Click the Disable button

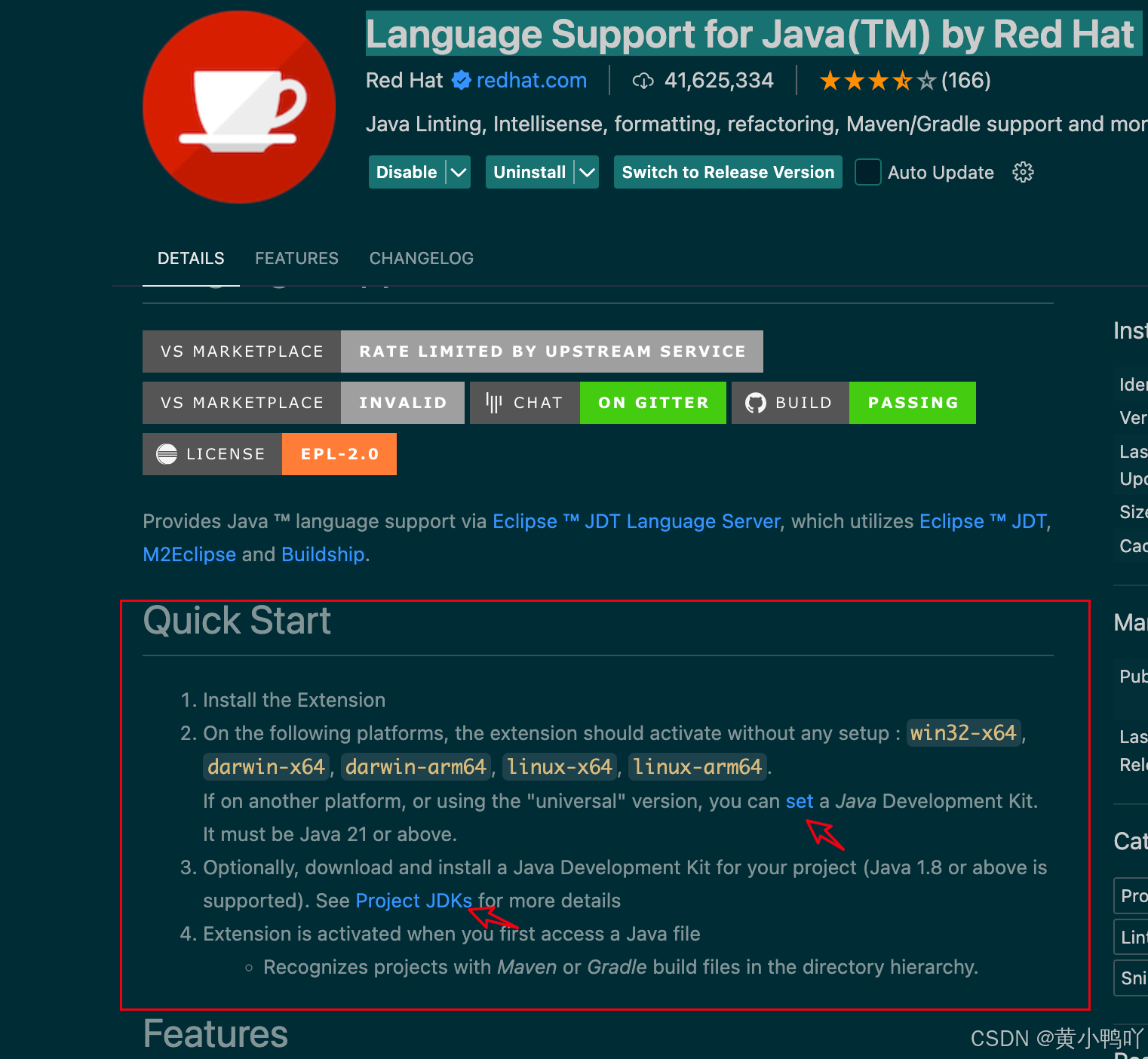407,172
